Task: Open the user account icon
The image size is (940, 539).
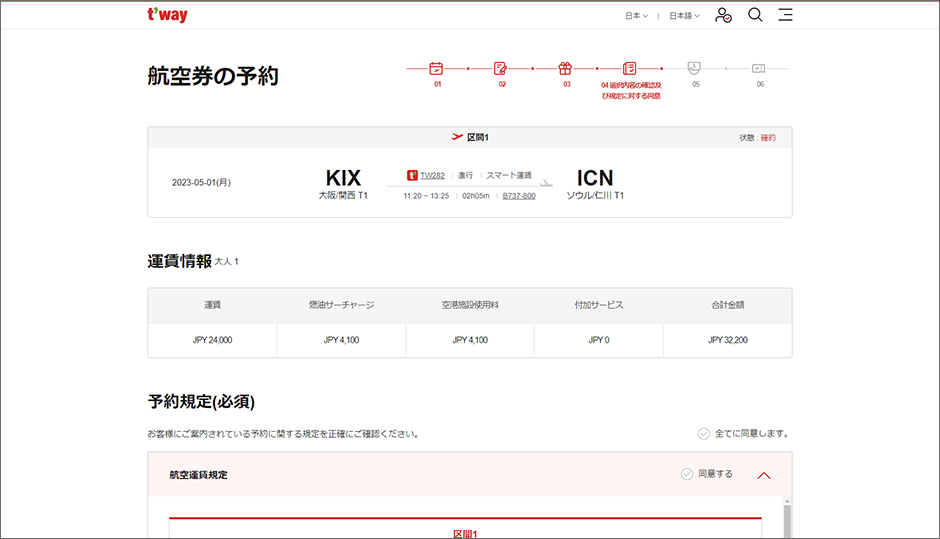Action: pos(723,15)
